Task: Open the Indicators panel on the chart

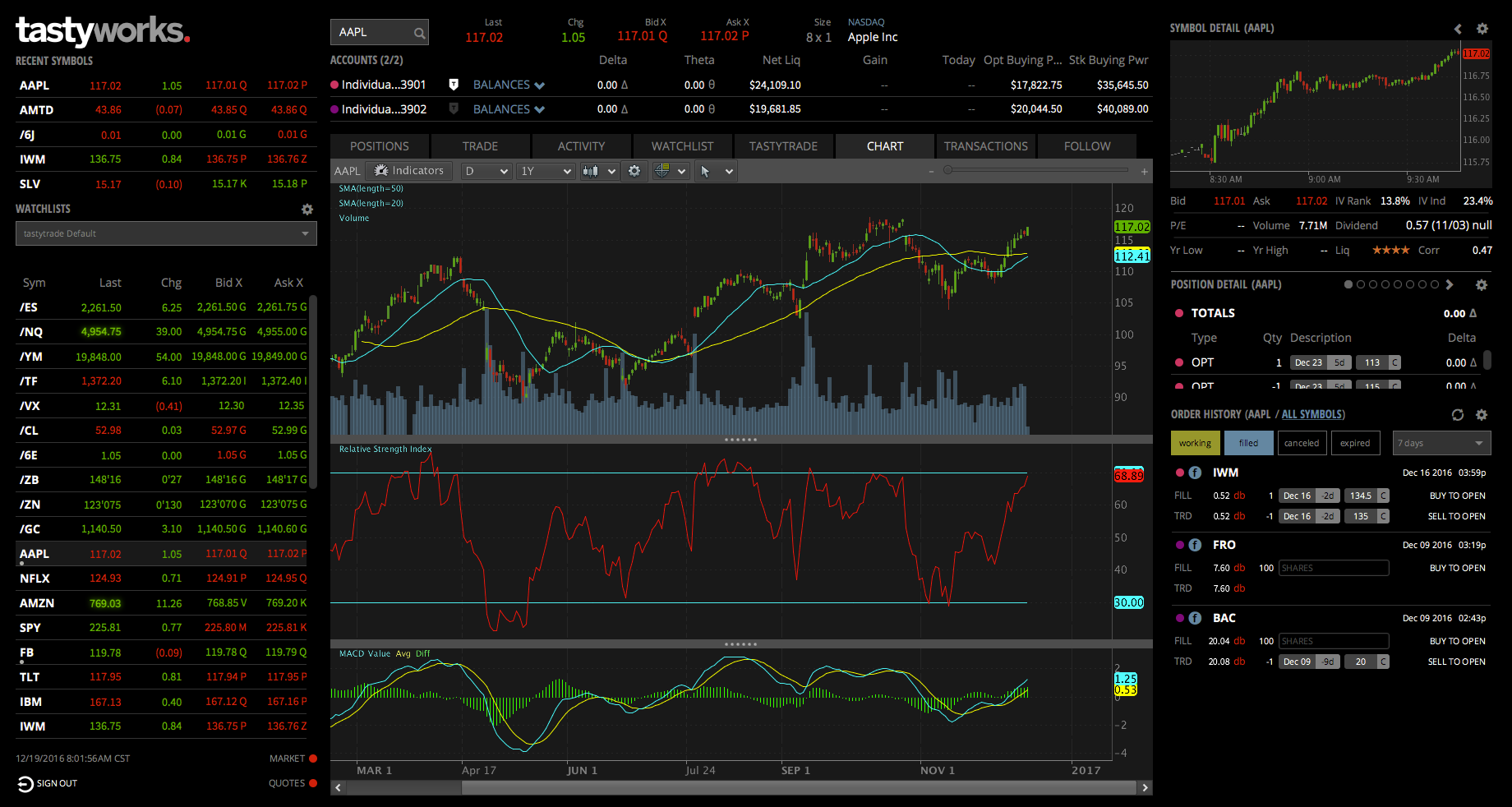Action: pos(408,170)
